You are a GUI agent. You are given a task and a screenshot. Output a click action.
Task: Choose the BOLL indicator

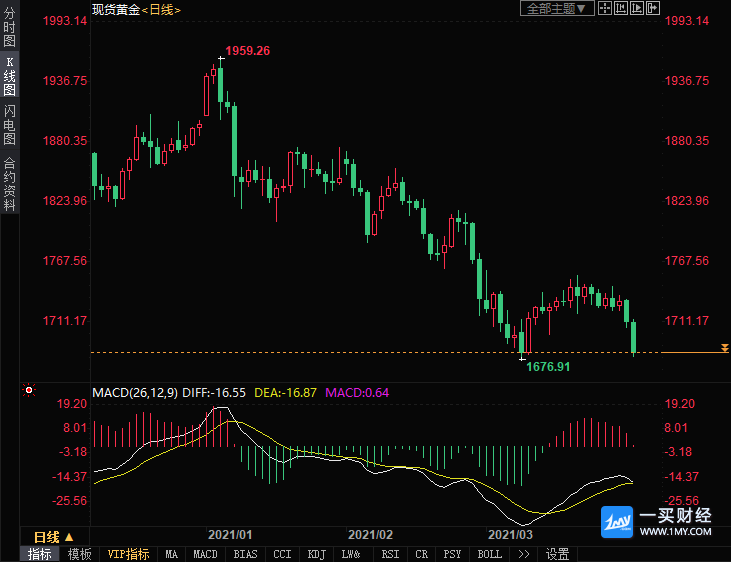(490, 554)
